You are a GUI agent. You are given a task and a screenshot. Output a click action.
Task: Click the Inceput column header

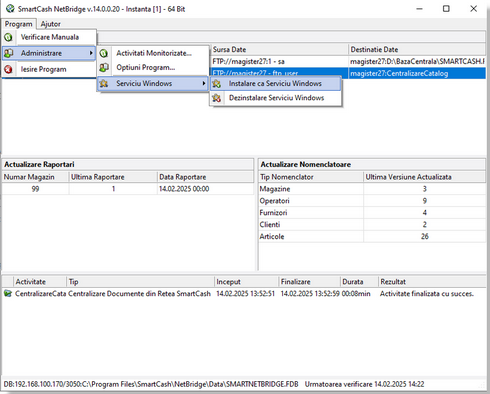(246, 282)
